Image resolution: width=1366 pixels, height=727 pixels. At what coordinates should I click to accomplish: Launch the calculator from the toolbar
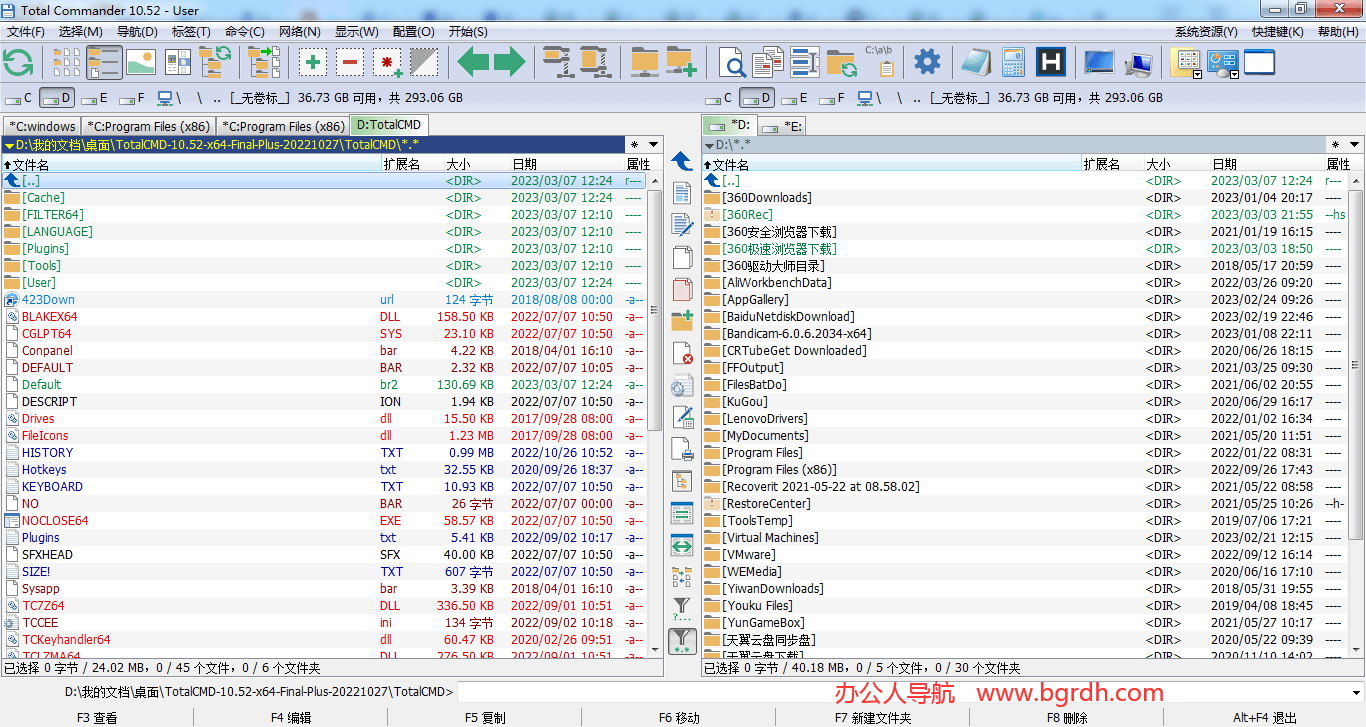1013,62
